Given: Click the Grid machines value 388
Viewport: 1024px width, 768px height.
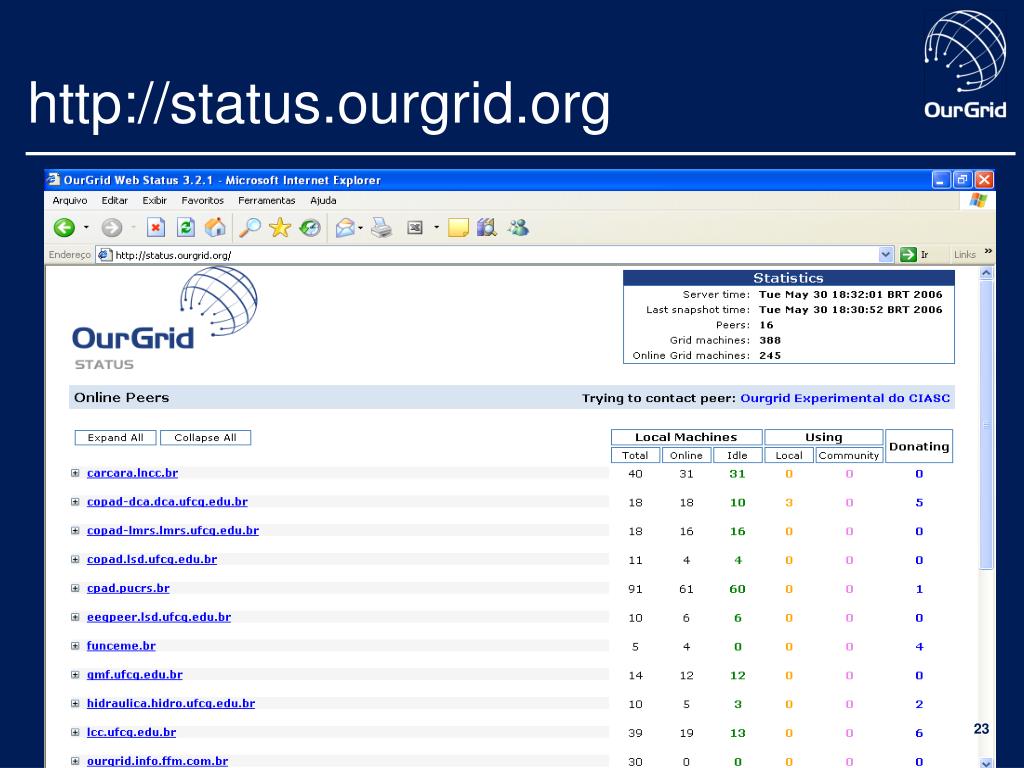Looking at the screenshot, I should coord(770,340).
